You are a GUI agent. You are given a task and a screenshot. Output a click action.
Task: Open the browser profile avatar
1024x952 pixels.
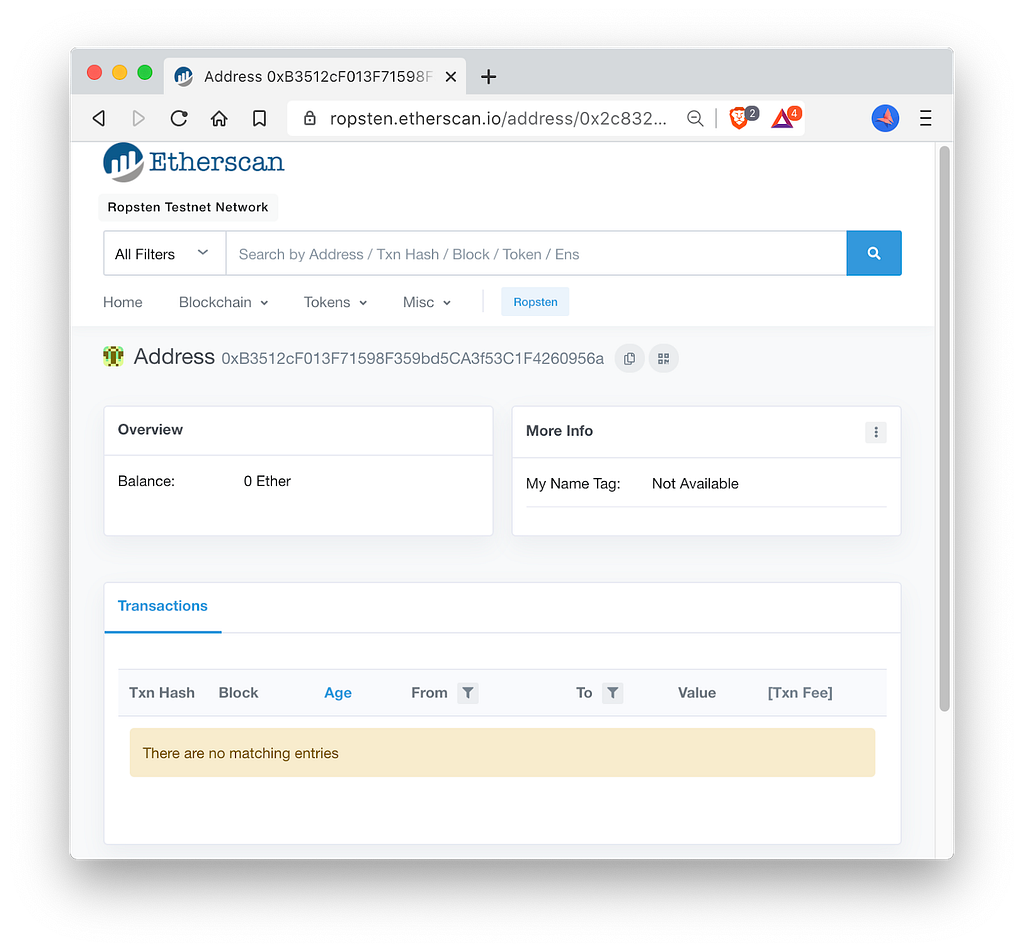click(x=885, y=118)
